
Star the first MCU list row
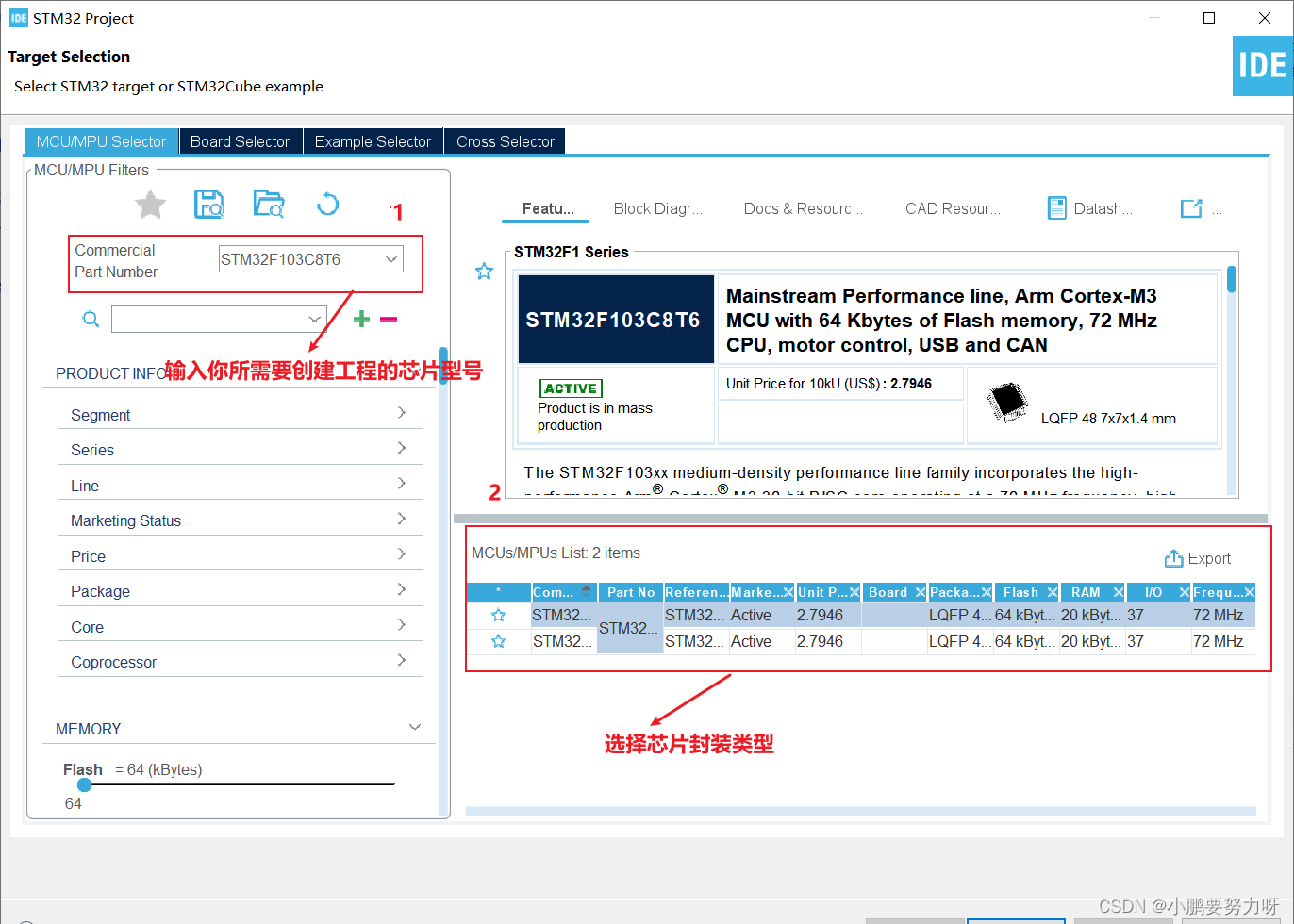pos(499,615)
